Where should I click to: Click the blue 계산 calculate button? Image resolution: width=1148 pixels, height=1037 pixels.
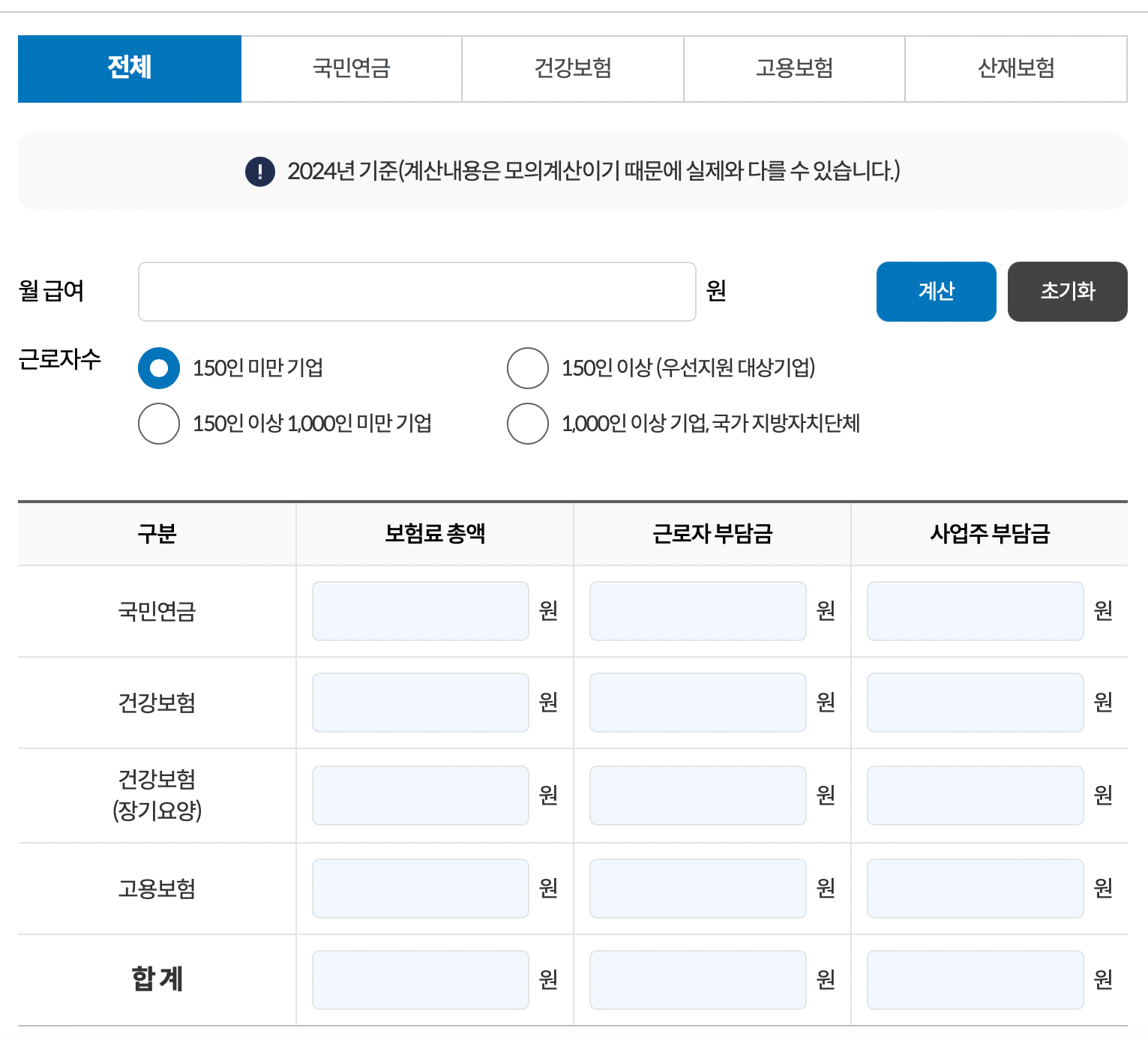click(935, 291)
